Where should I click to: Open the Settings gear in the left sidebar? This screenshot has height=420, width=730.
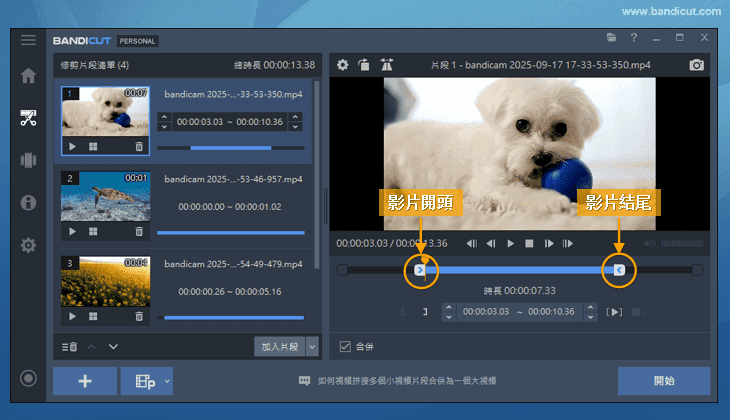point(28,245)
